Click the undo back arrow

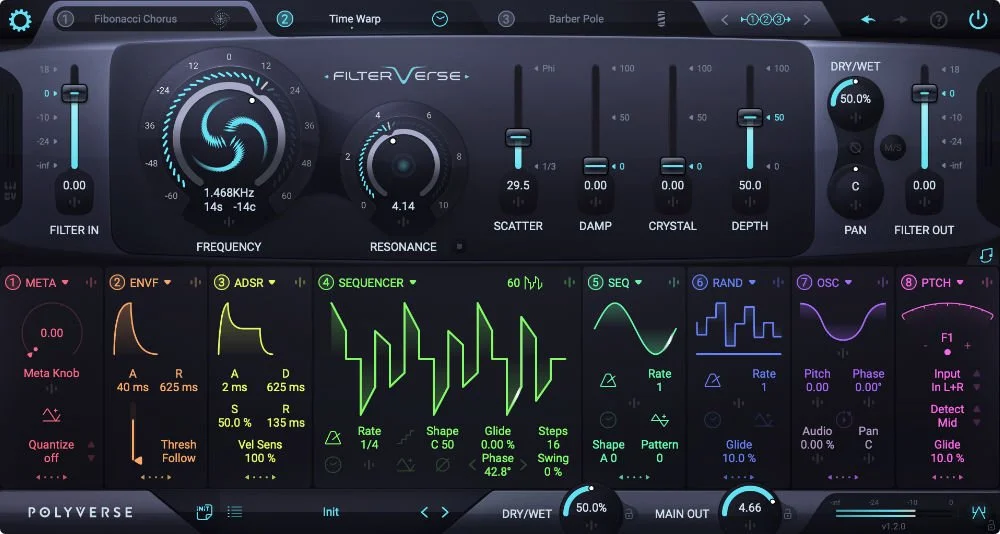pyautogui.click(x=867, y=20)
